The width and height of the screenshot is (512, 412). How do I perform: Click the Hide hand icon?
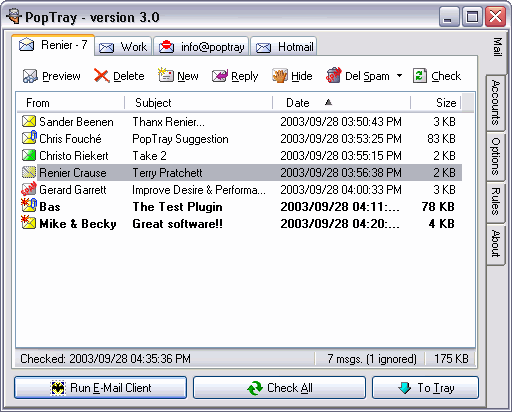pos(280,76)
